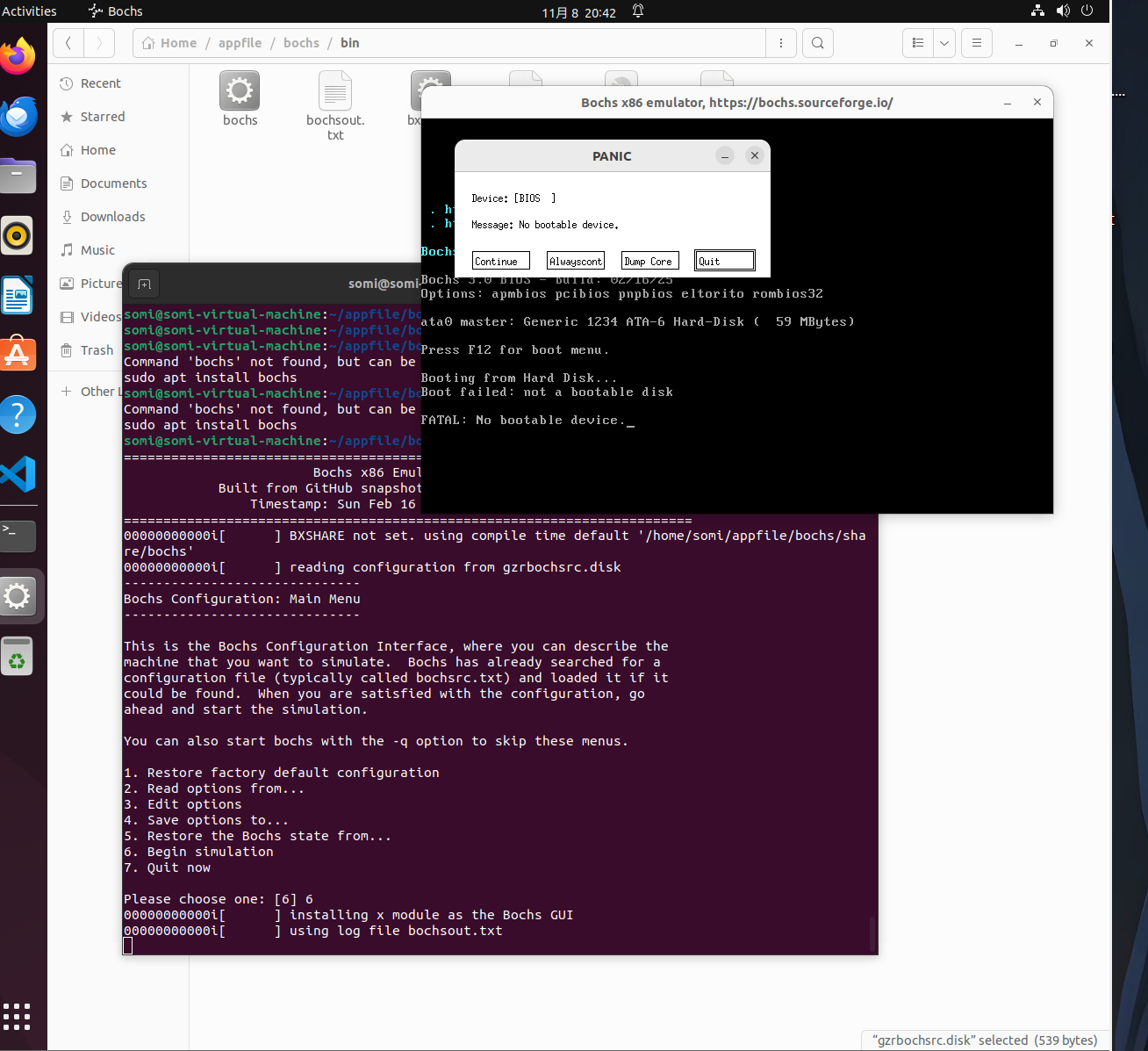Open Ubuntu Software from the dock
The width and height of the screenshot is (1148, 1051).
18,355
